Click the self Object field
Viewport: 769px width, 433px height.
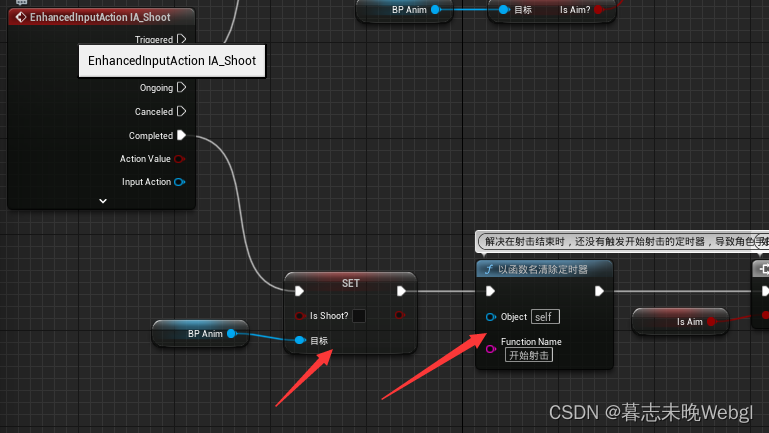pyautogui.click(x=545, y=317)
